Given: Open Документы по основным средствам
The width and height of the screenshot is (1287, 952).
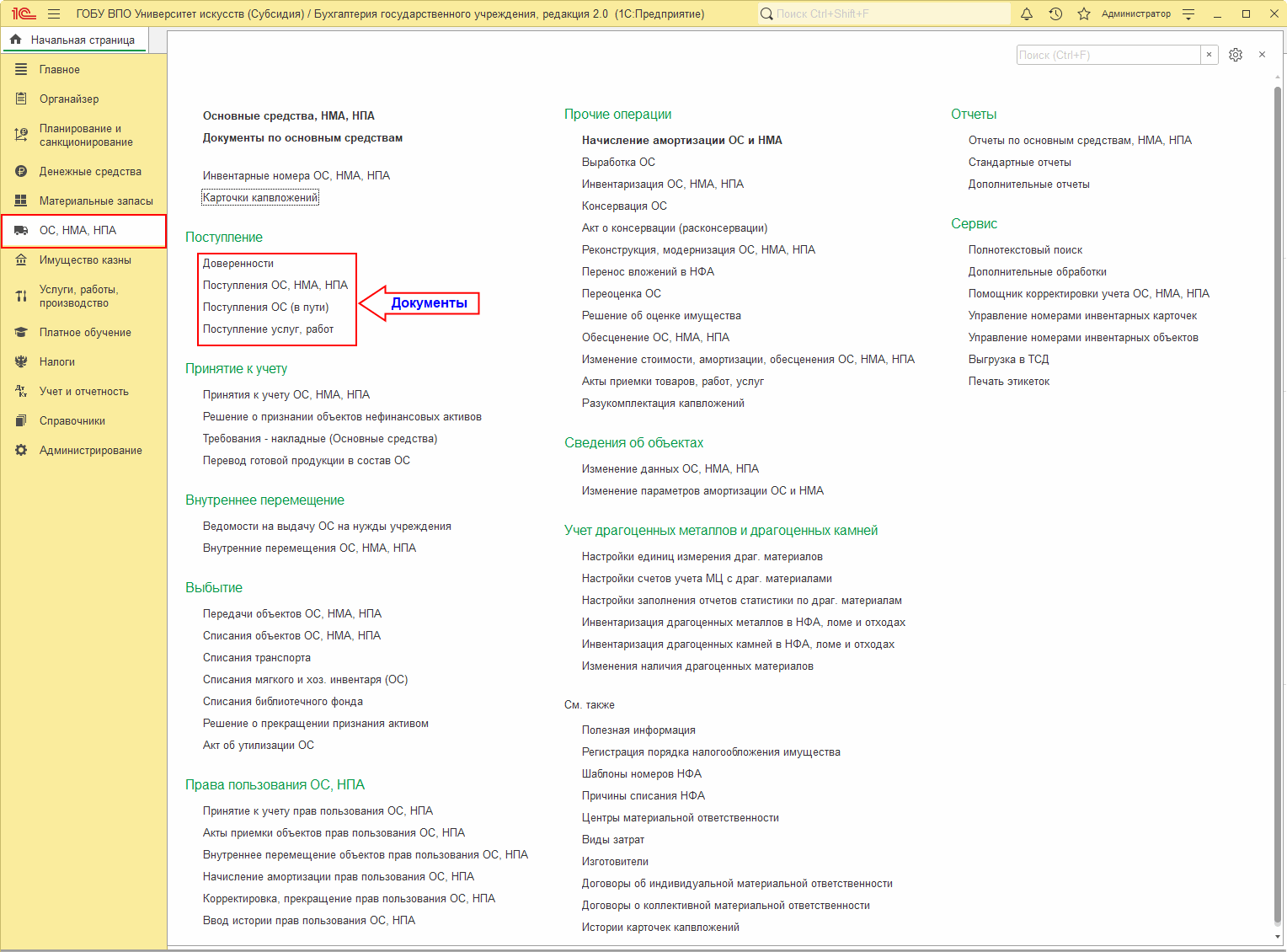Looking at the screenshot, I should (302, 137).
